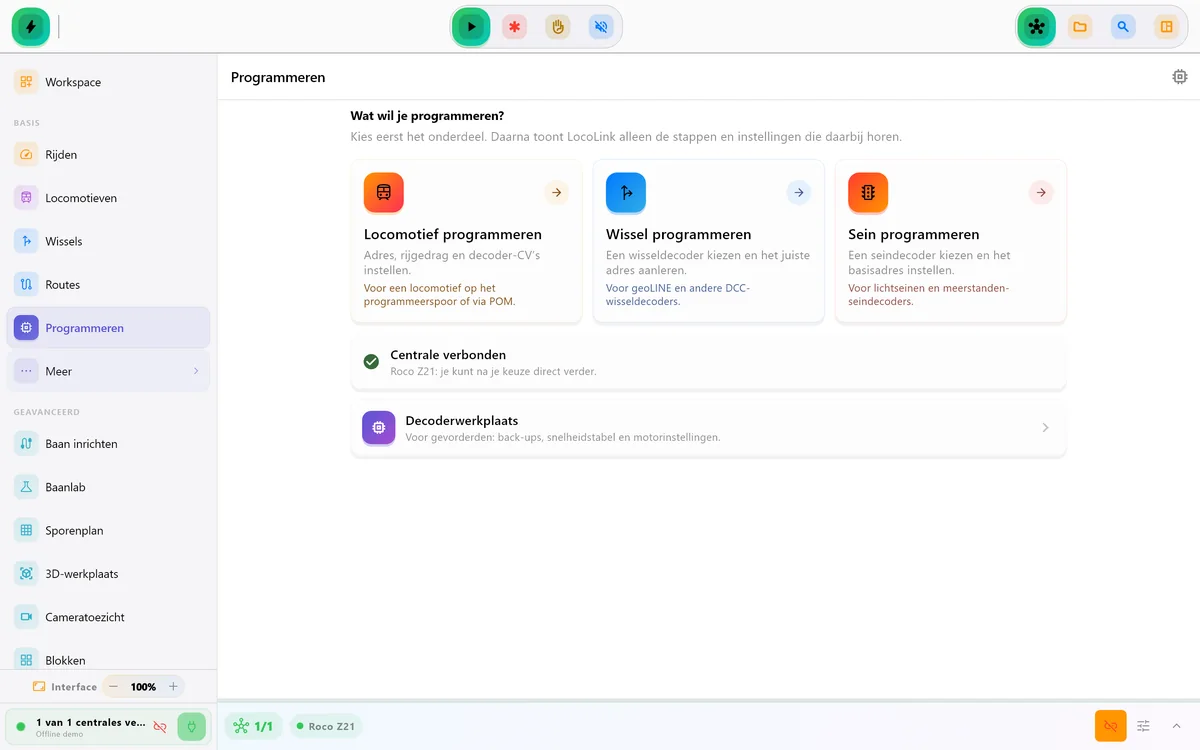Start the layout with the play button
The image size is (1200, 750).
click(x=471, y=27)
